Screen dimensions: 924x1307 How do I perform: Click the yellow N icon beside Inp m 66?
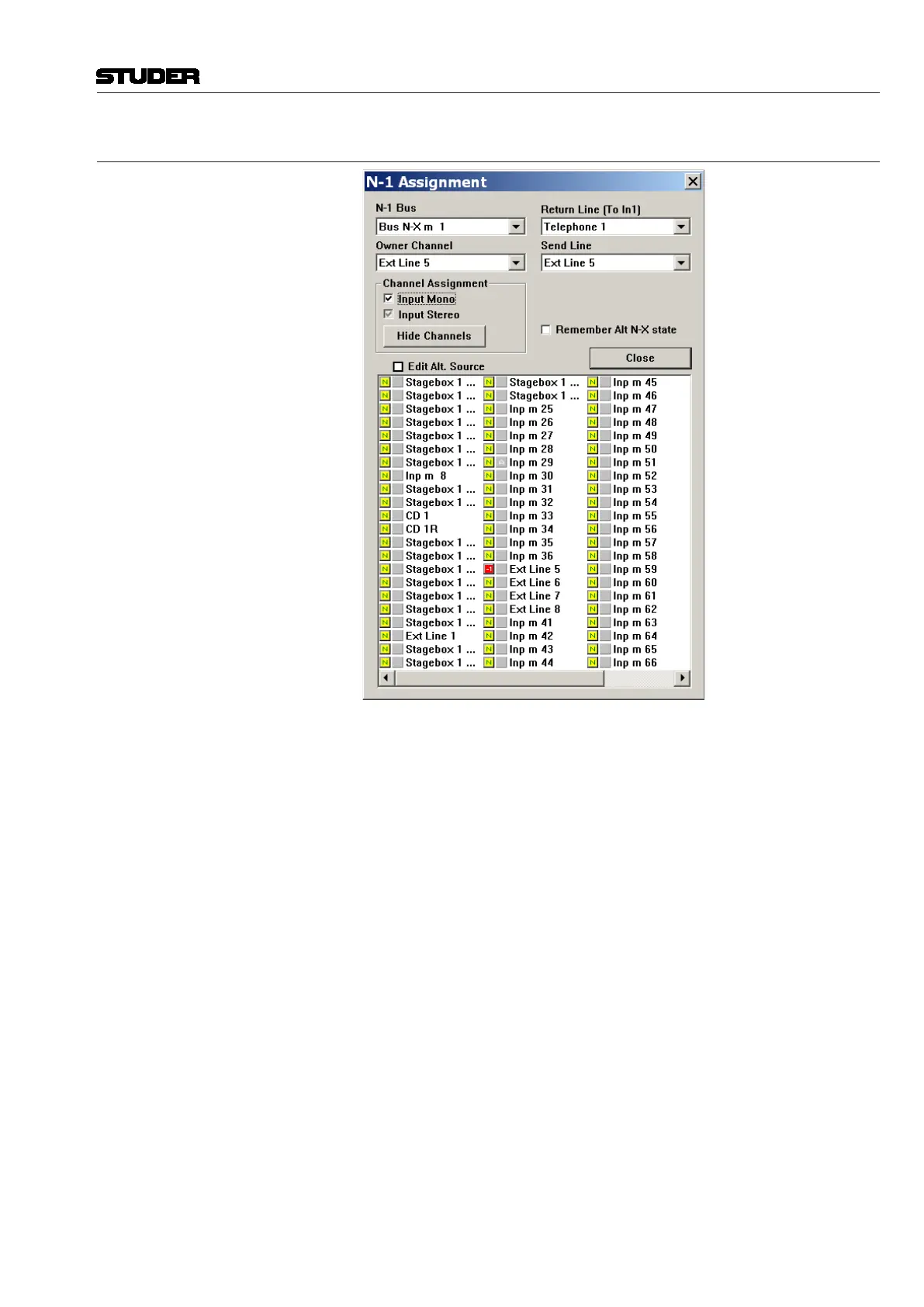click(593, 663)
